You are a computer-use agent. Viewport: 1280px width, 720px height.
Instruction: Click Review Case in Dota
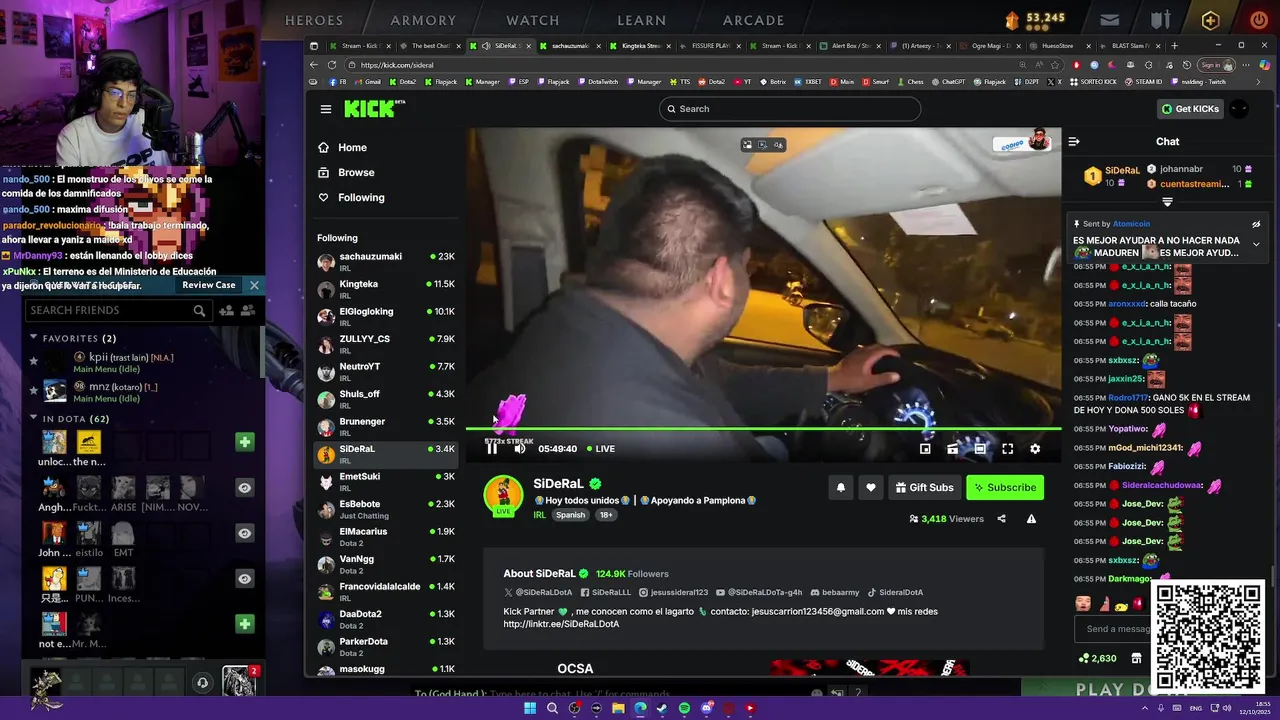click(x=209, y=285)
